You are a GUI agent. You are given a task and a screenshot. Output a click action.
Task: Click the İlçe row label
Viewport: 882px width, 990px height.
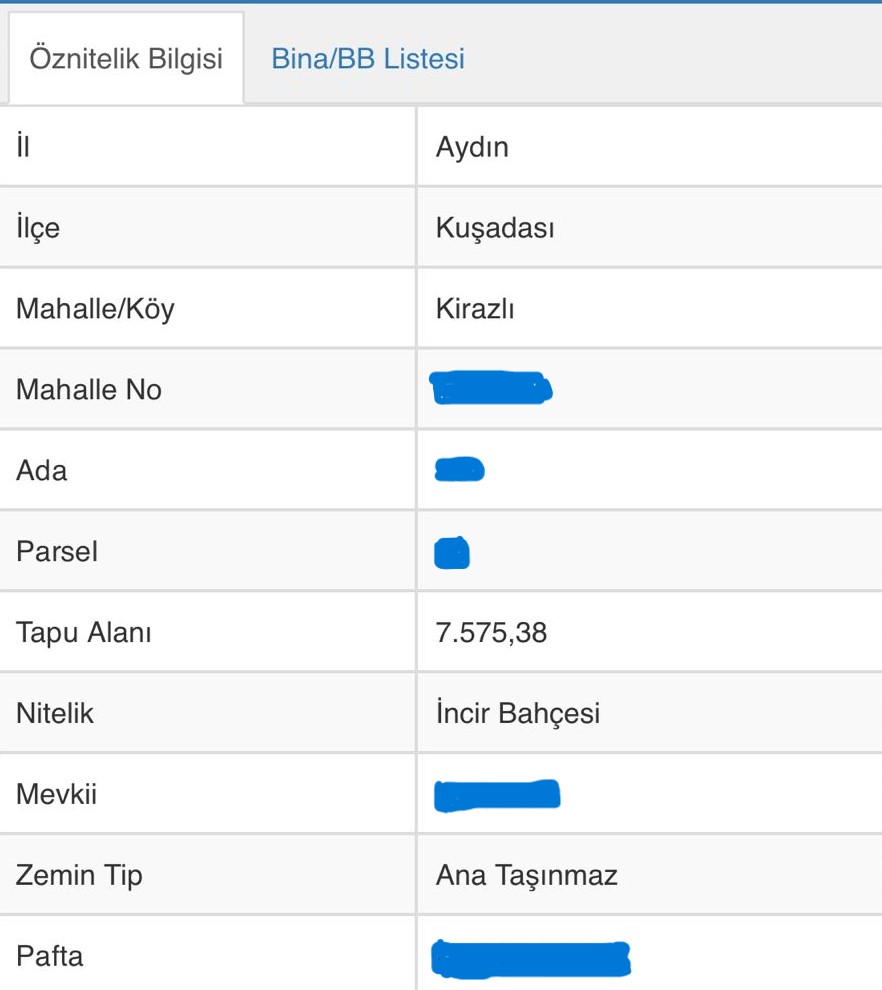click(x=38, y=228)
